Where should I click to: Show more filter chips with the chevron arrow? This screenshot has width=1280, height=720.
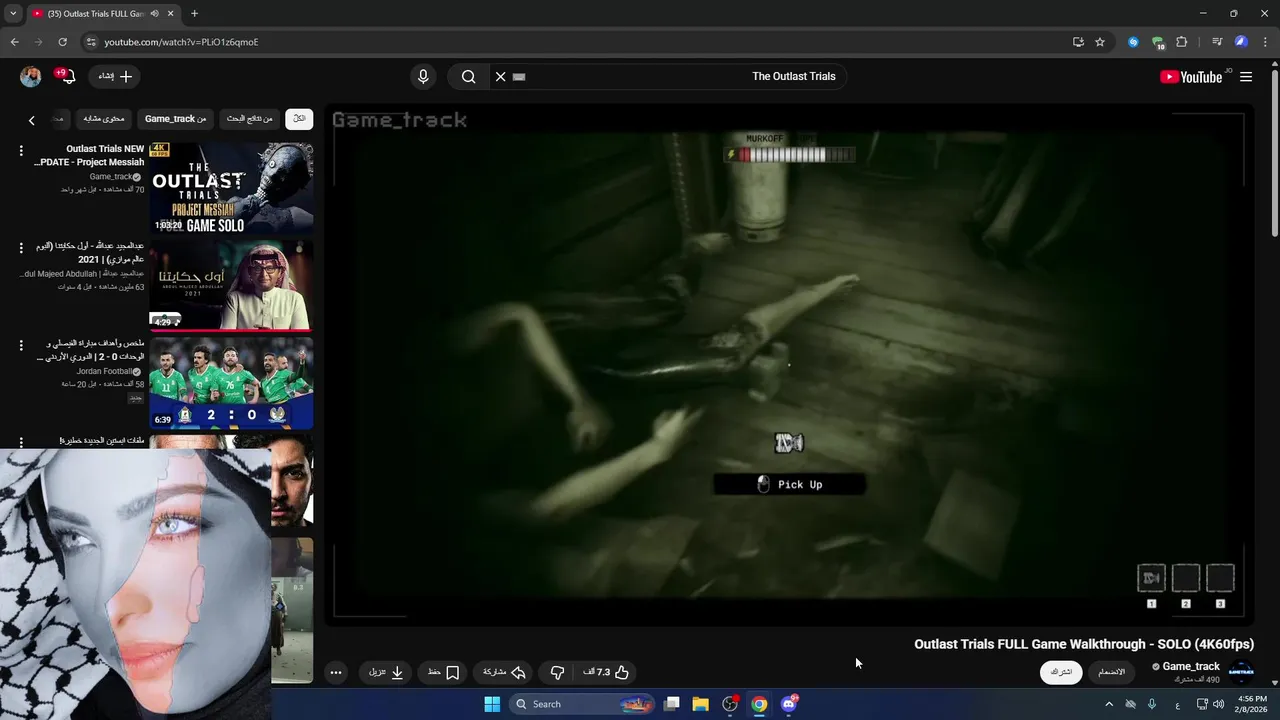click(x=31, y=120)
